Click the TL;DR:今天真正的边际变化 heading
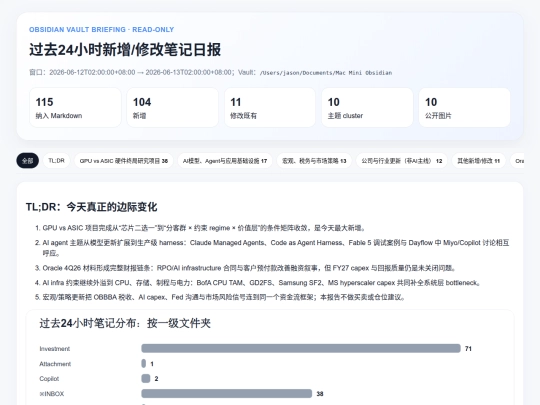This screenshot has height=405, width=540. click(92, 207)
